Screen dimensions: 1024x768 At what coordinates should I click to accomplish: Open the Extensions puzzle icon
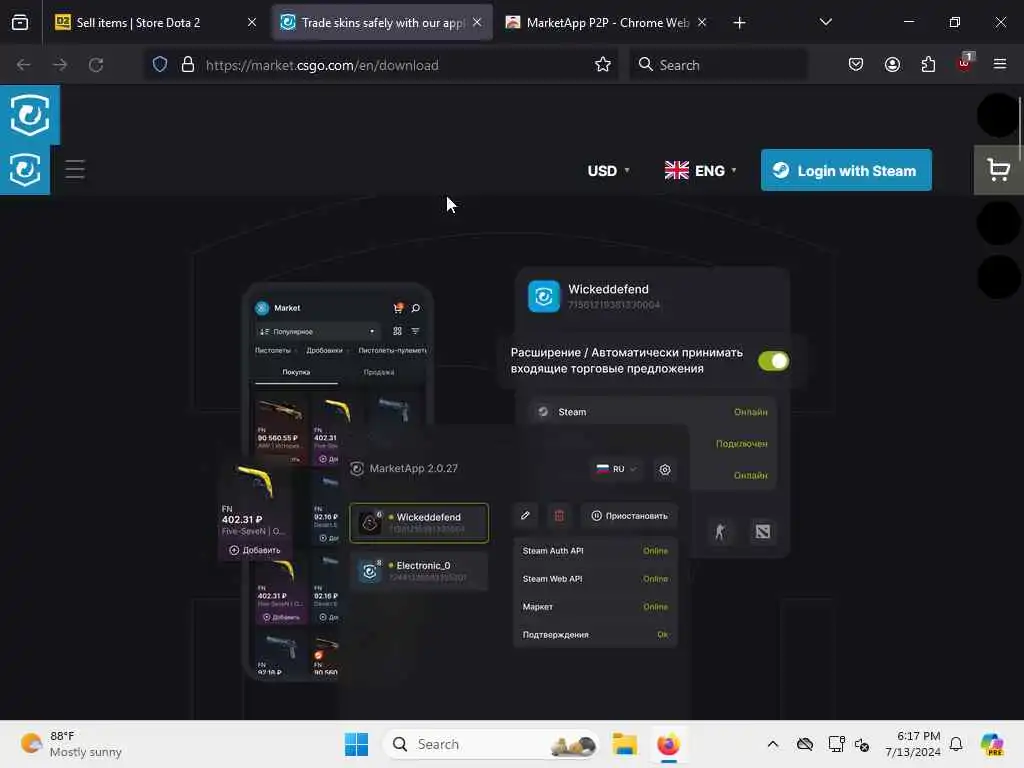928,65
